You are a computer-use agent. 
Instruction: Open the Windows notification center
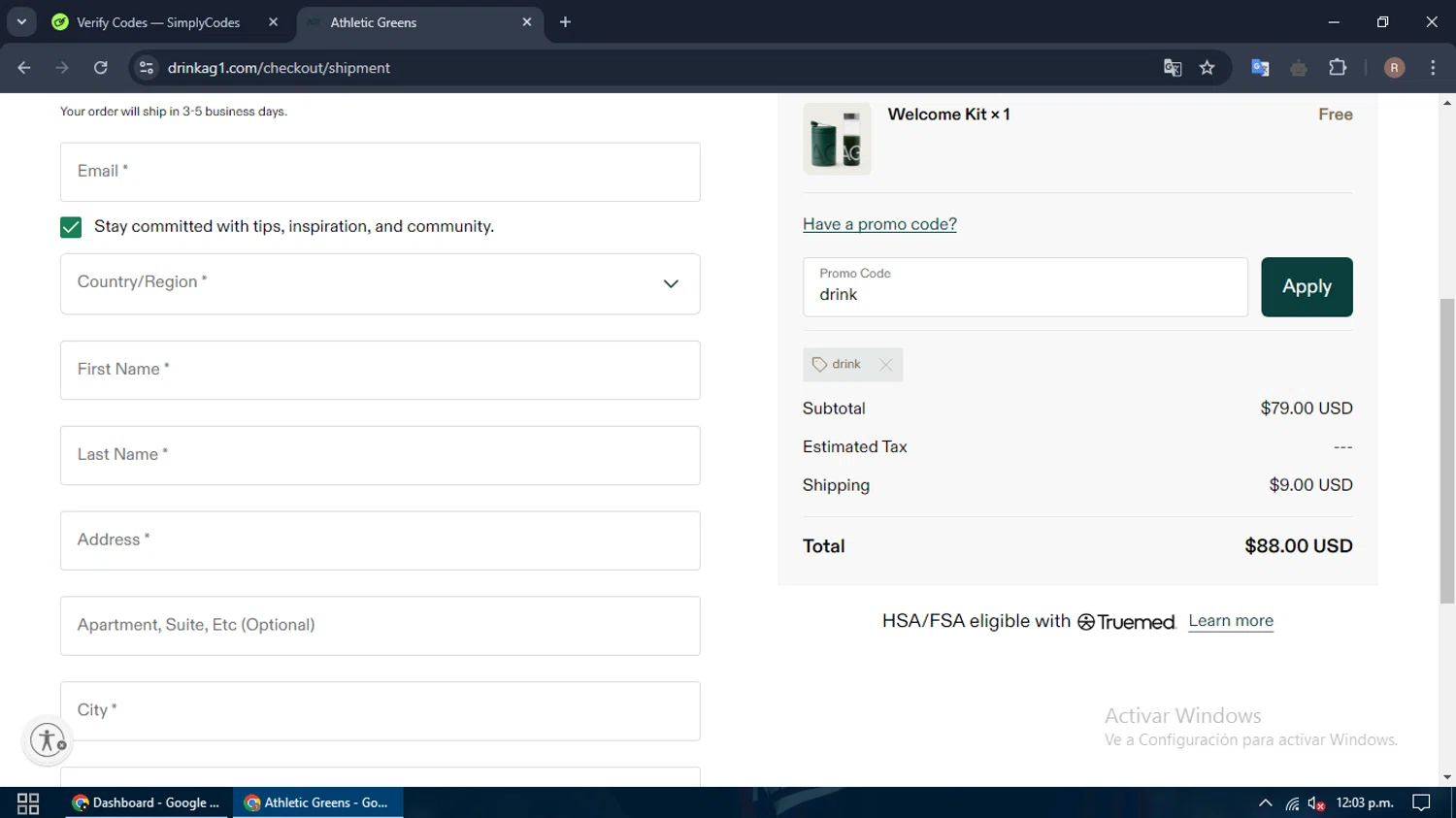click(1421, 803)
